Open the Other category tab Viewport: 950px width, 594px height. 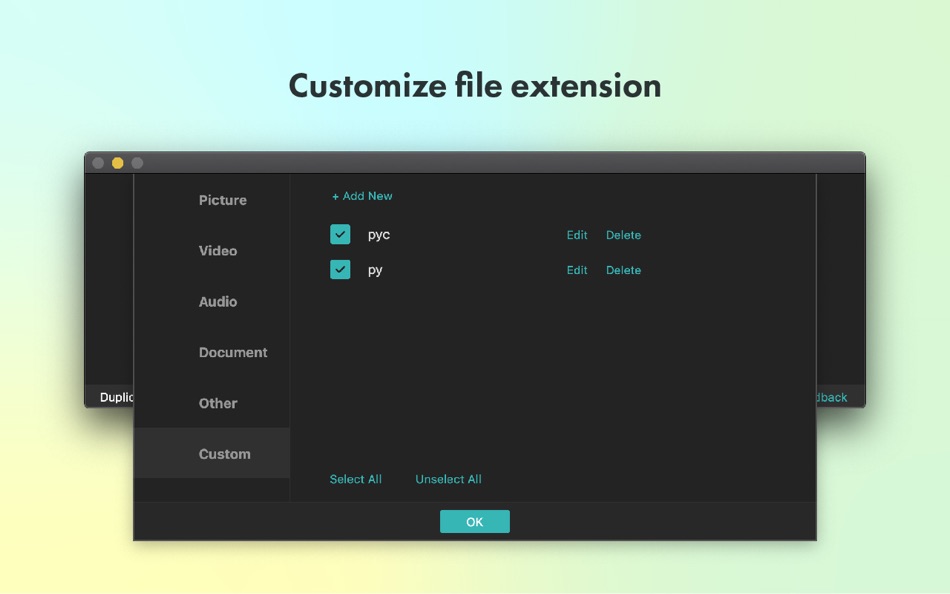pos(211,404)
